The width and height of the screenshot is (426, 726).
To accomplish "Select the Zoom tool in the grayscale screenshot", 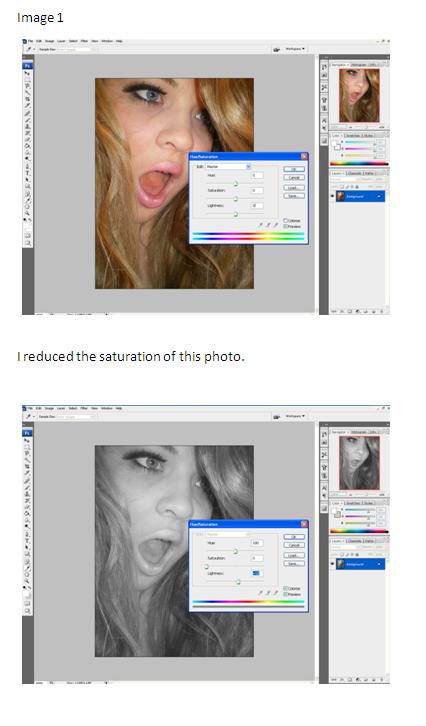I will (28, 581).
